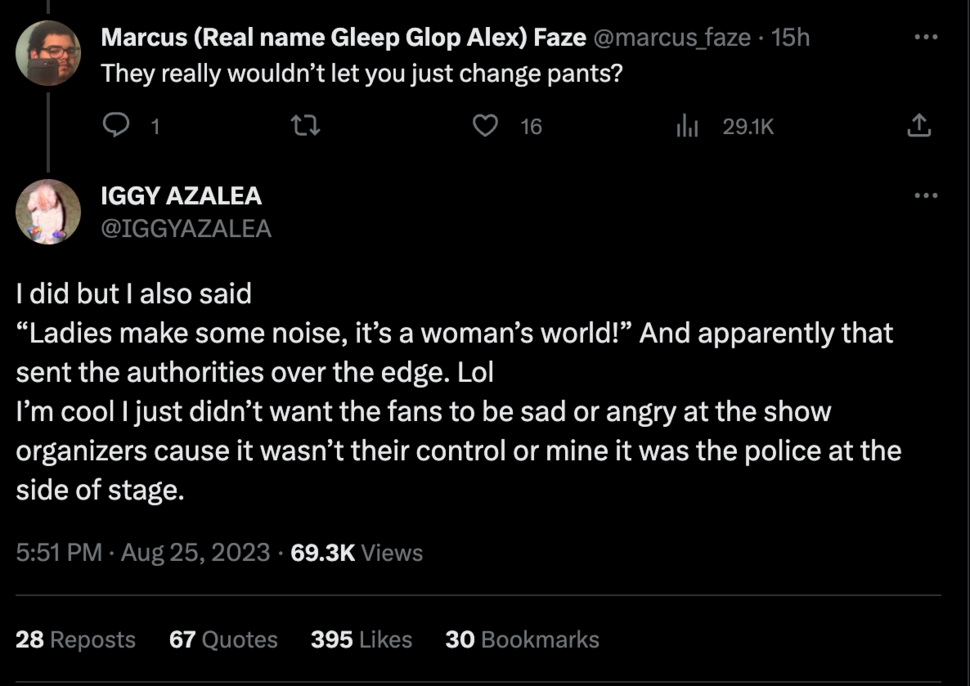The width and height of the screenshot is (970, 686).
Task: Click the IGGY AZALEA display name
Action: [181, 196]
